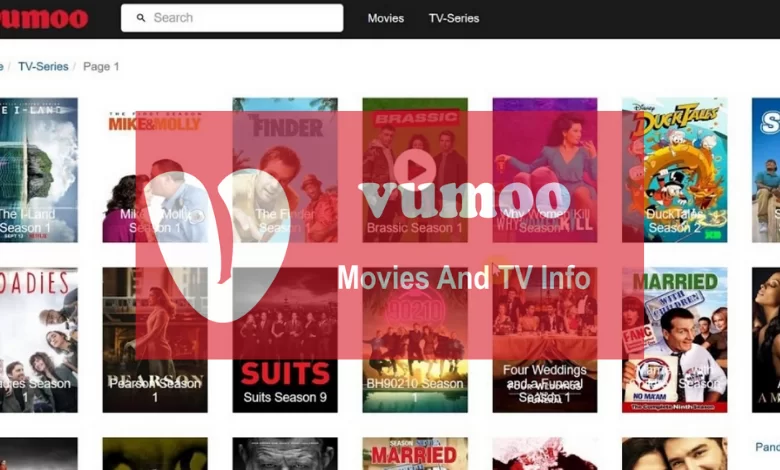Click the Vumoo logo in header
Viewport: 780px width, 470px height.
[x=44, y=18]
